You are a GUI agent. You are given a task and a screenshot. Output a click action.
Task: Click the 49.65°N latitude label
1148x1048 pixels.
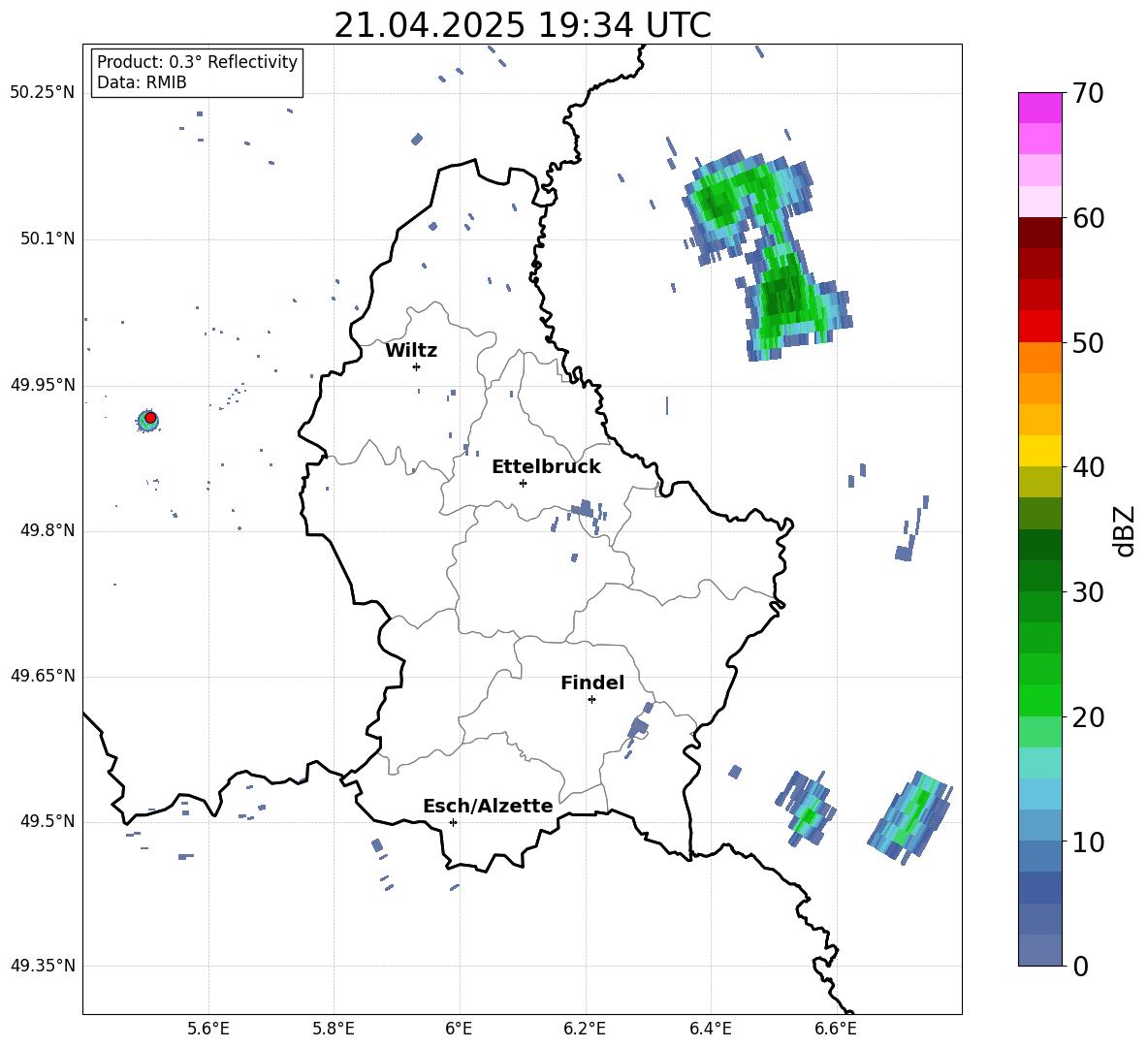[x=43, y=676]
